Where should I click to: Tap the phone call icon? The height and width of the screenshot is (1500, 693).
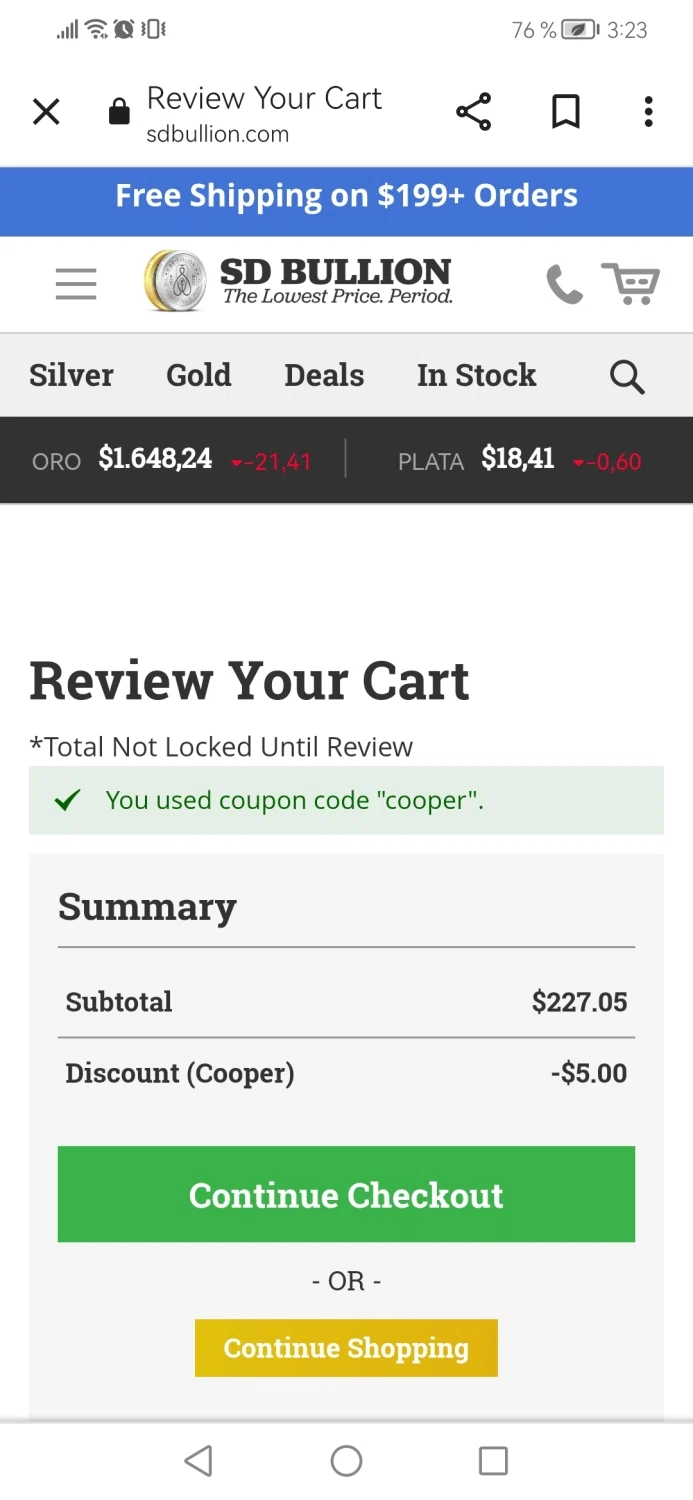(564, 284)
